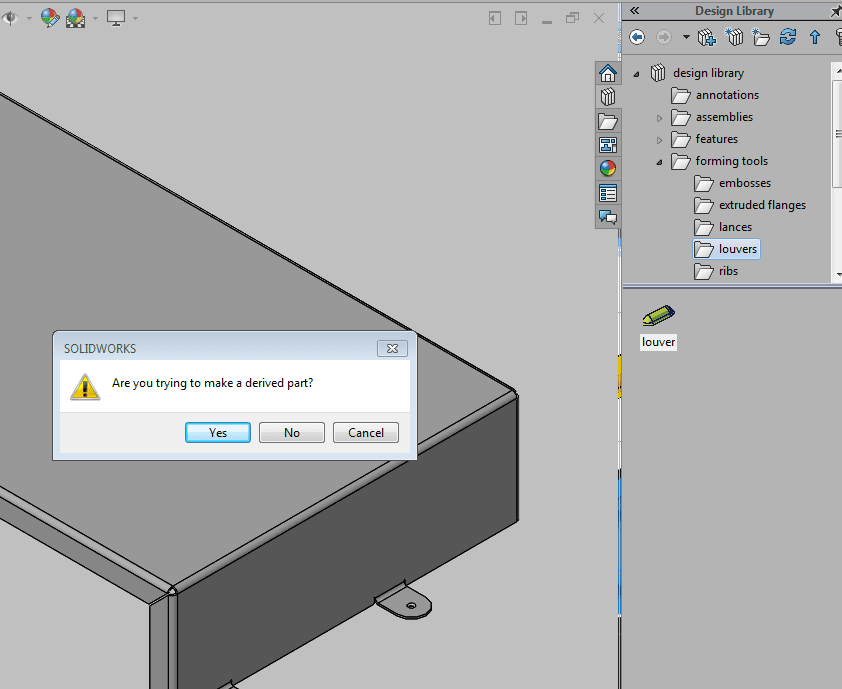Select the lances folder

tap(735, 227)
